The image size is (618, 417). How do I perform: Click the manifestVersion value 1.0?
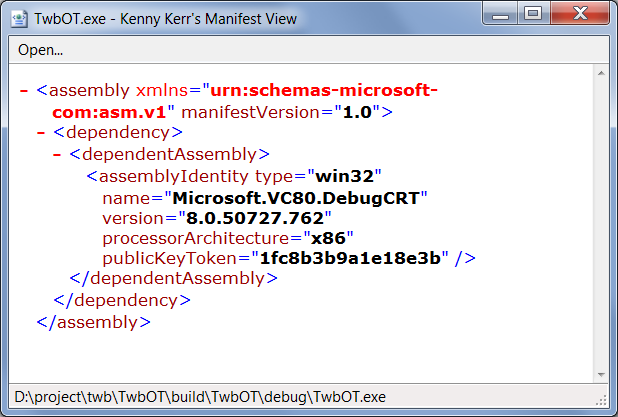click(x=357, y=112)
